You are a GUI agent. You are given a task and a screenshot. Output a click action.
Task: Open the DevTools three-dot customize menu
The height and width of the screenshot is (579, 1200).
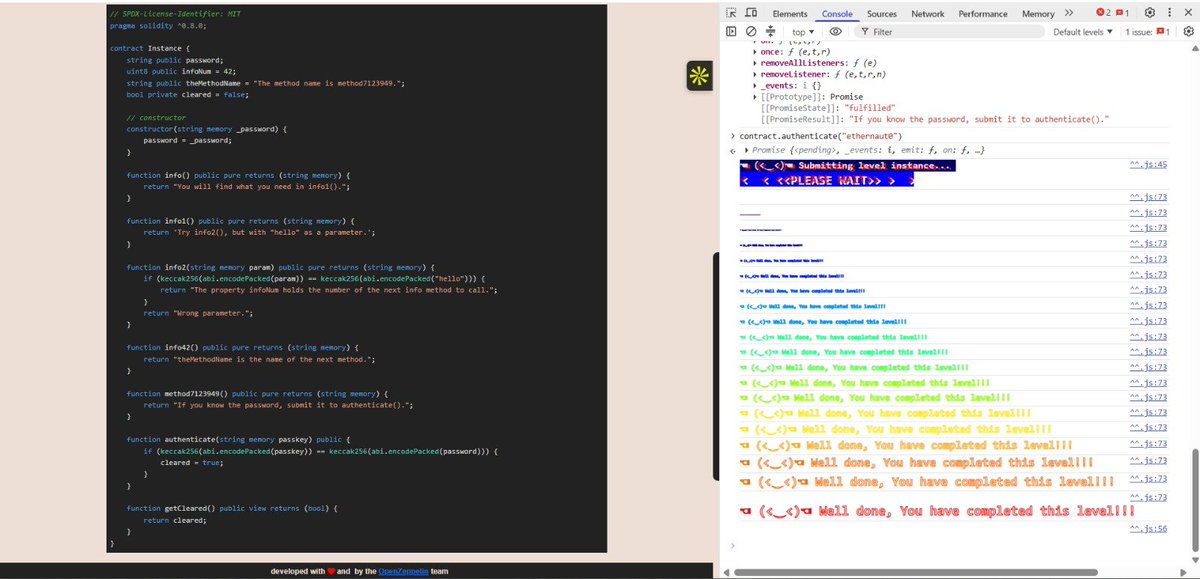pyautogui.click(x=1171, y=13)
